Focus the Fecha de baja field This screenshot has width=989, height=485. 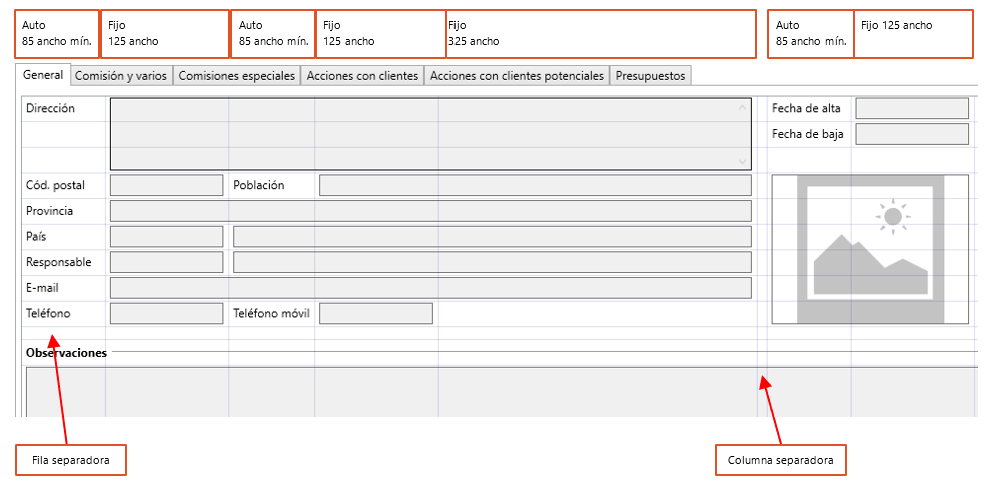tap(911, 134)
